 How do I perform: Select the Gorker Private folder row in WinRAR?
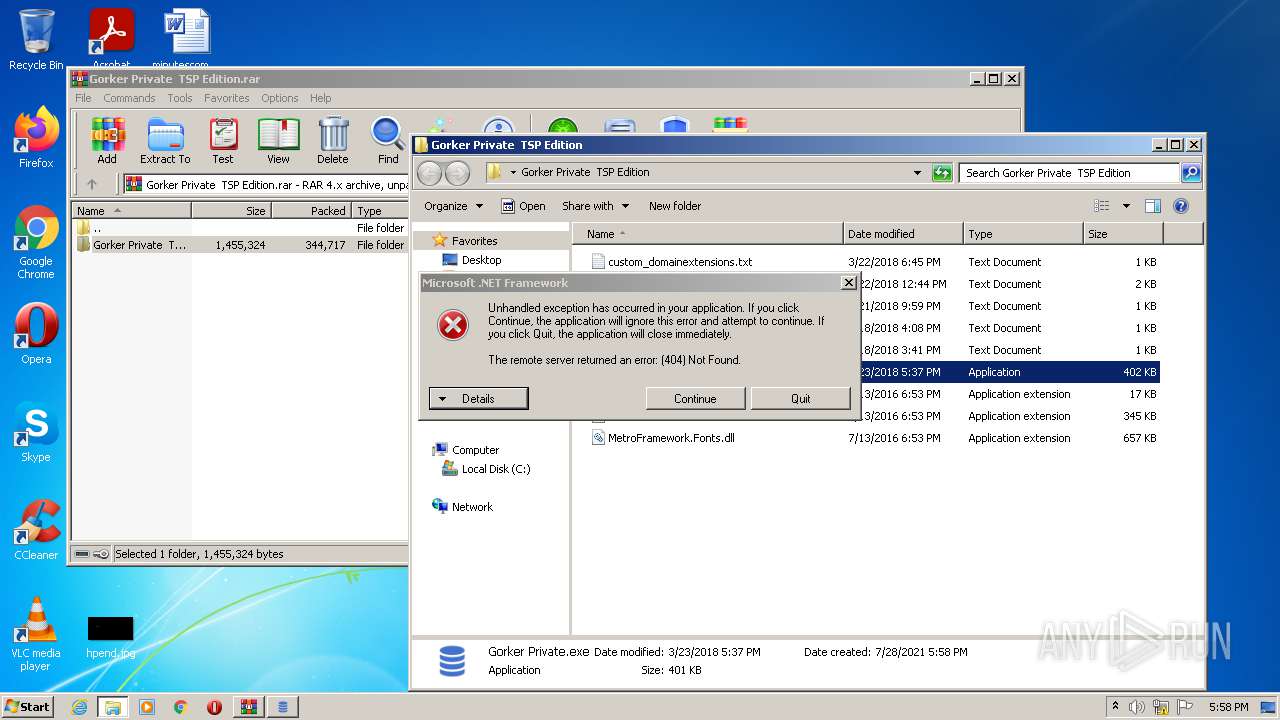pyautogui.click(x=240, y=245)
